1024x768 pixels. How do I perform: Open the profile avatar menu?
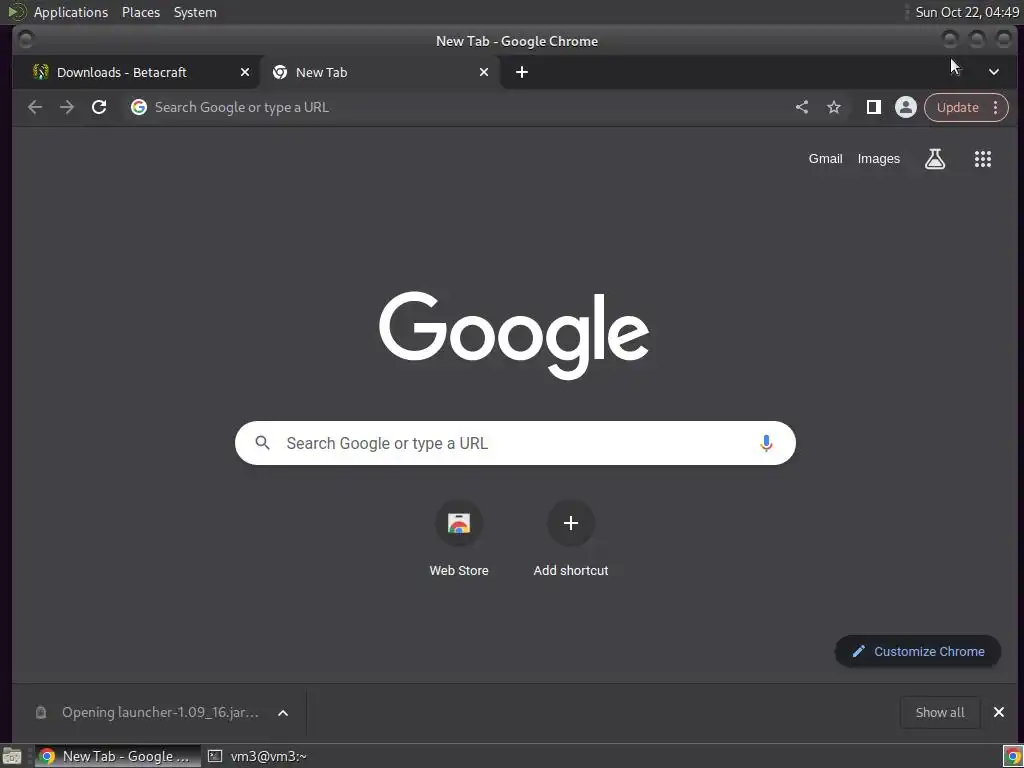coord(906,107)
